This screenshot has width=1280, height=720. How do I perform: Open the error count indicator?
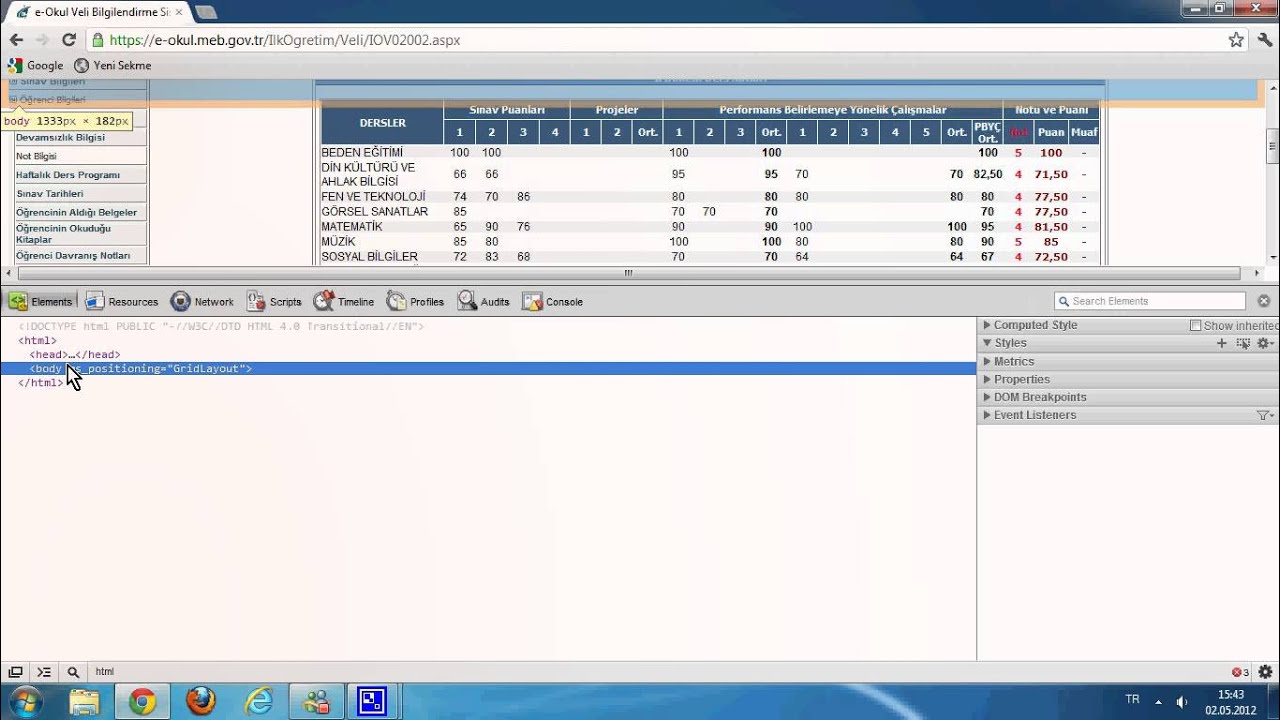click(1240, 672)
